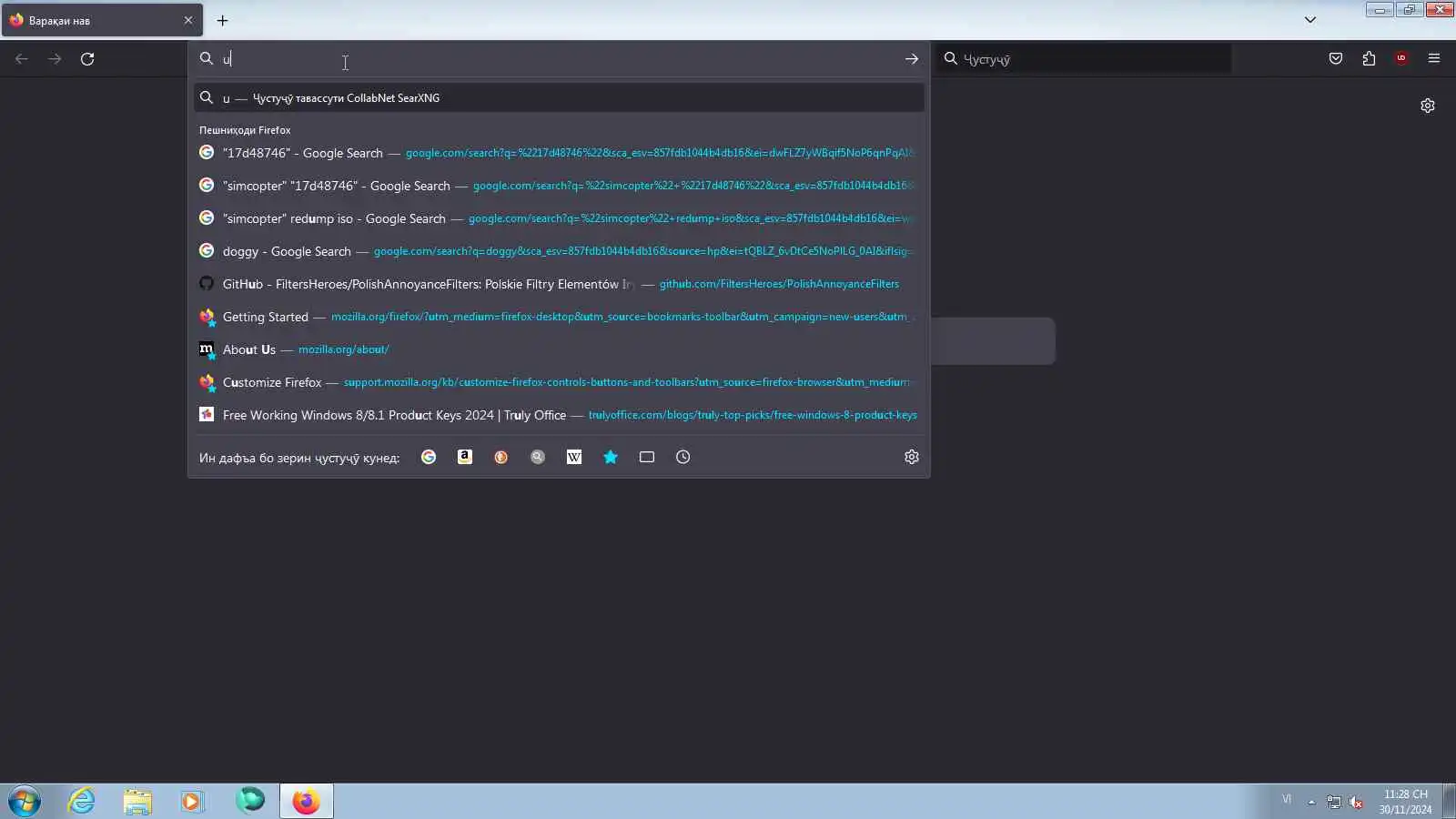
Task: Open 'Free Working Windows 8/8.1 Product Keys' result
Action: click(559, 415)
